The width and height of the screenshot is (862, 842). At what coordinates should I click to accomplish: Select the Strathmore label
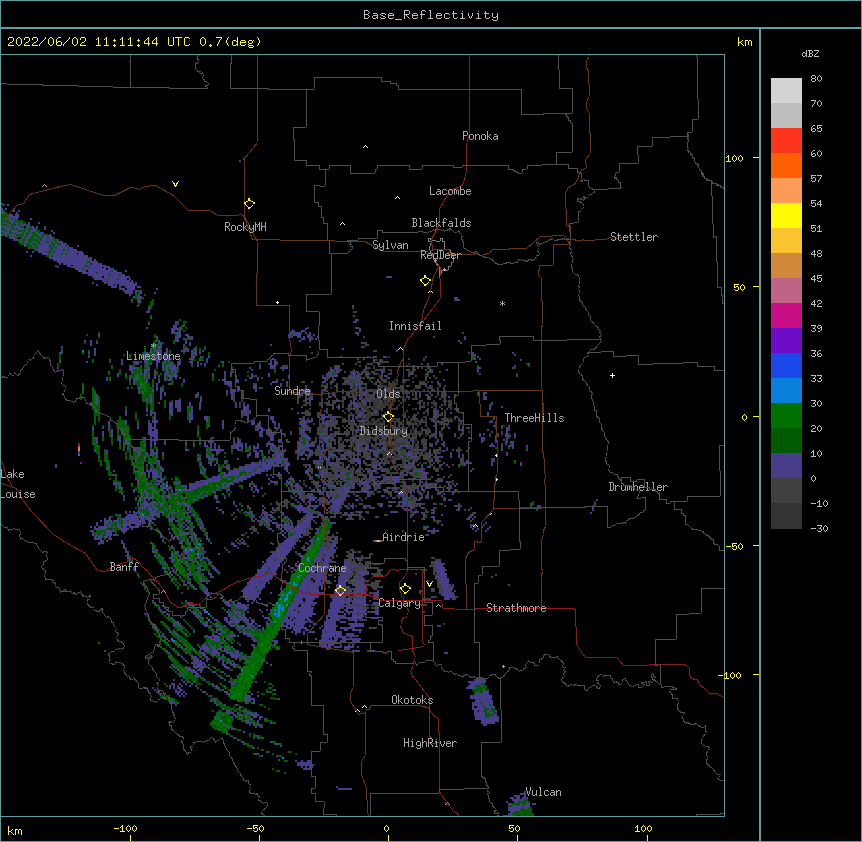(516, 608)
